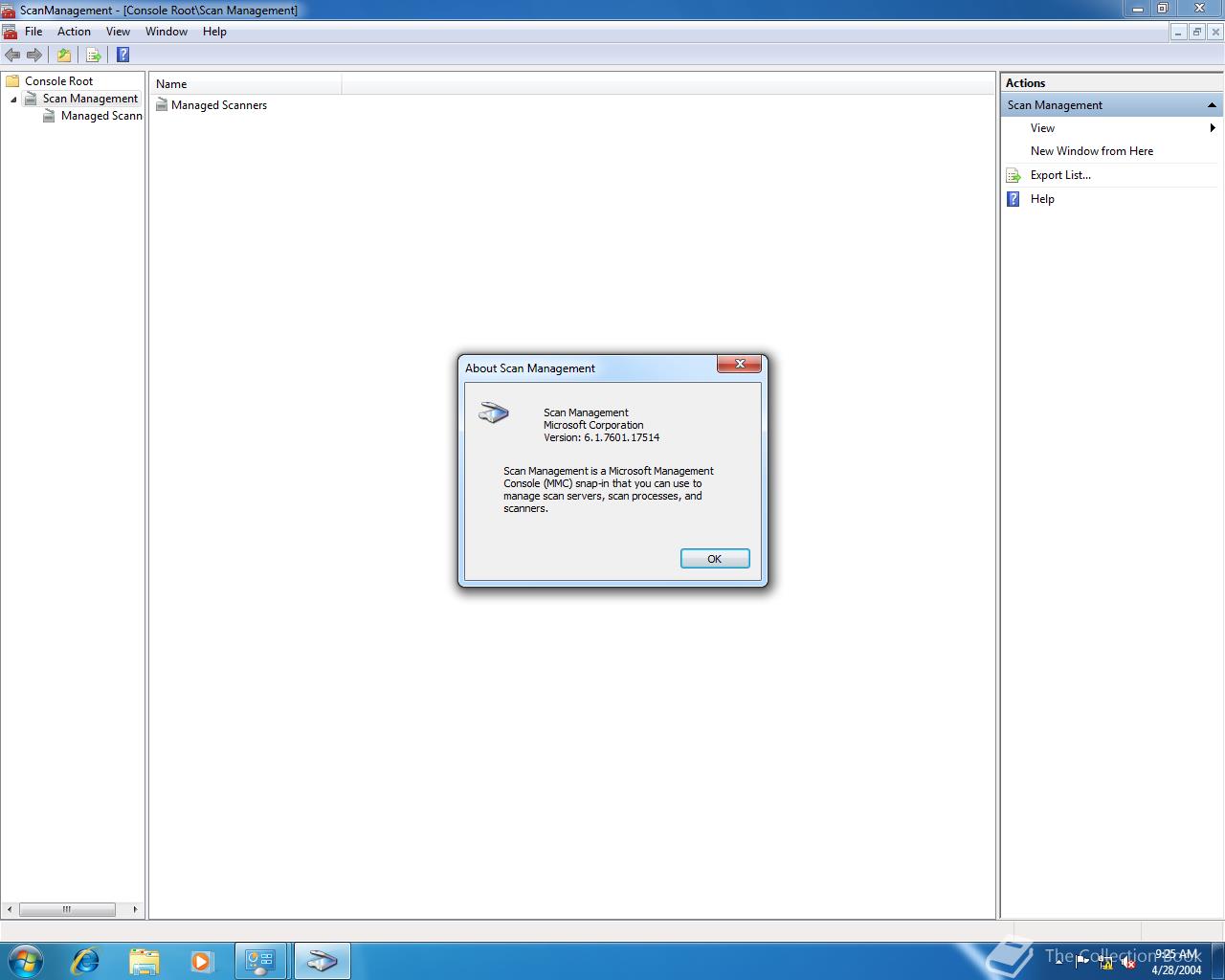Launch Internet Explorer from the taskbar
1225x980 pixels.
(x=85, y=960)
